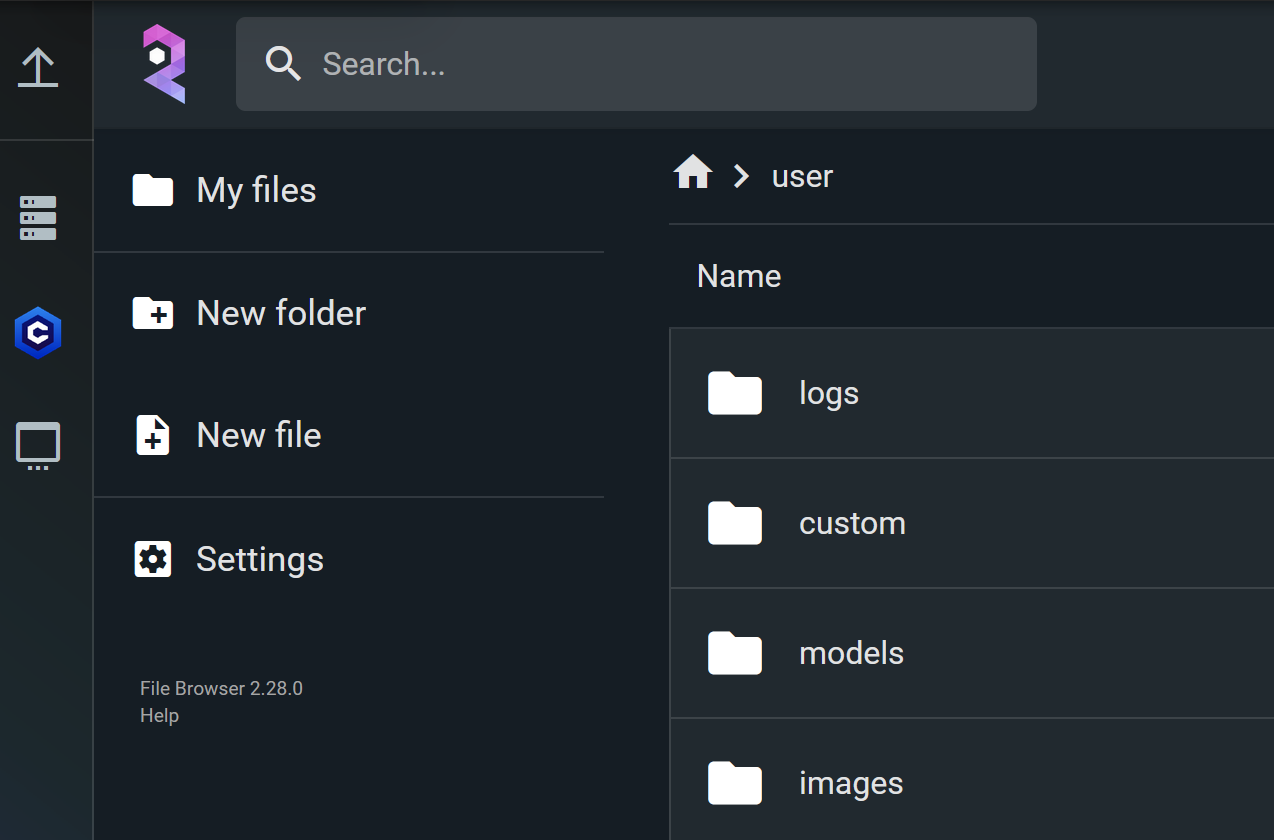Open the terminal monitor sidebar icon
This screenshot has height=840, width=1274.
tap(37, 446)
